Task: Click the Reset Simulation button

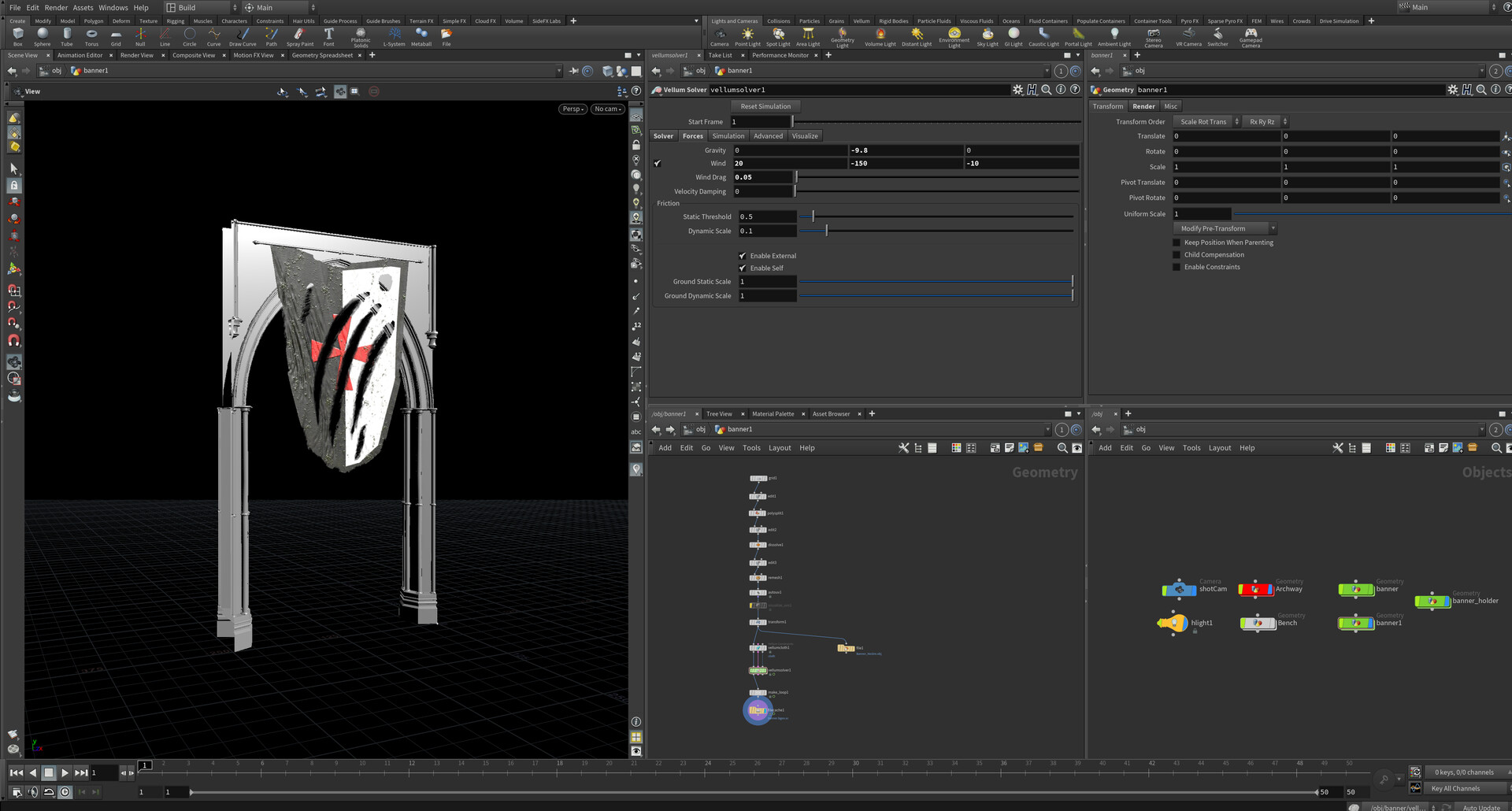Action: coord(765,106)
